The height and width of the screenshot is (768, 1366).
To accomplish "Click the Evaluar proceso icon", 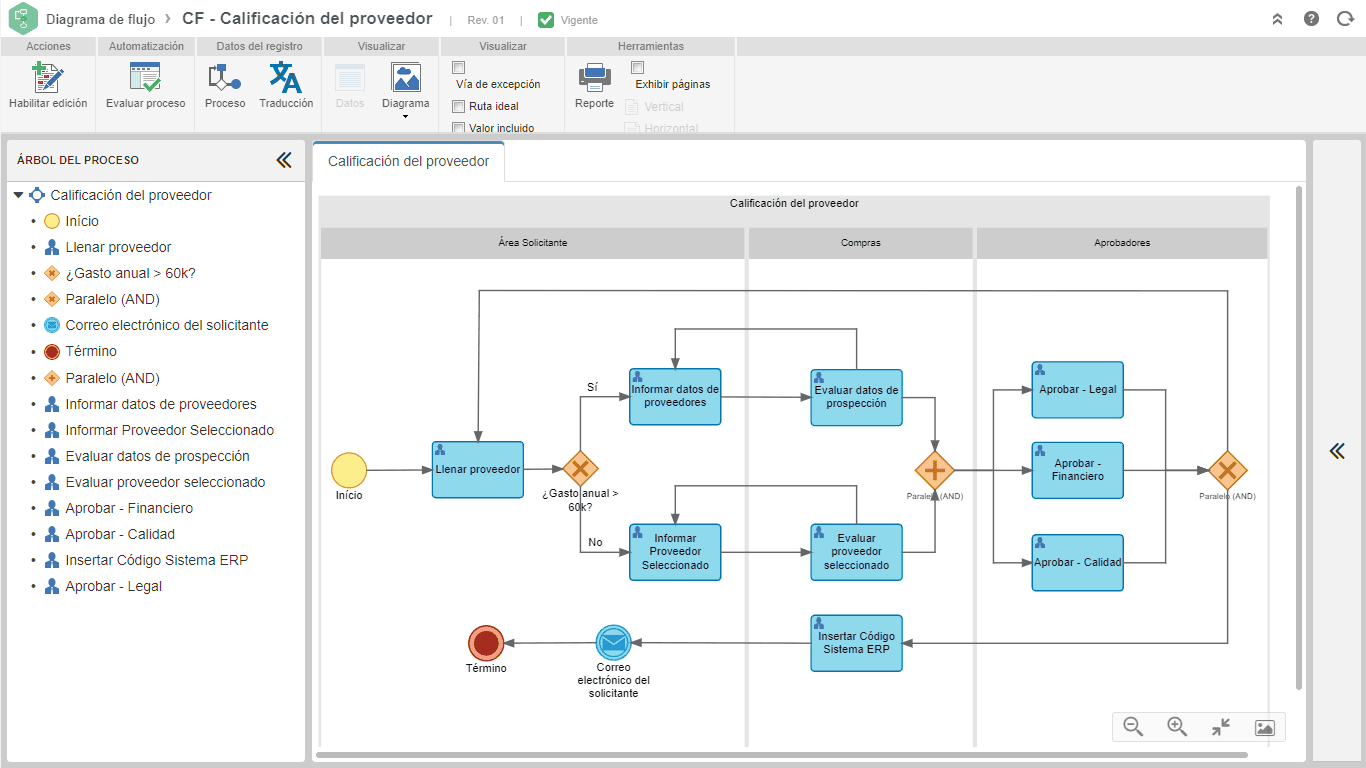I will click(146, 78).
